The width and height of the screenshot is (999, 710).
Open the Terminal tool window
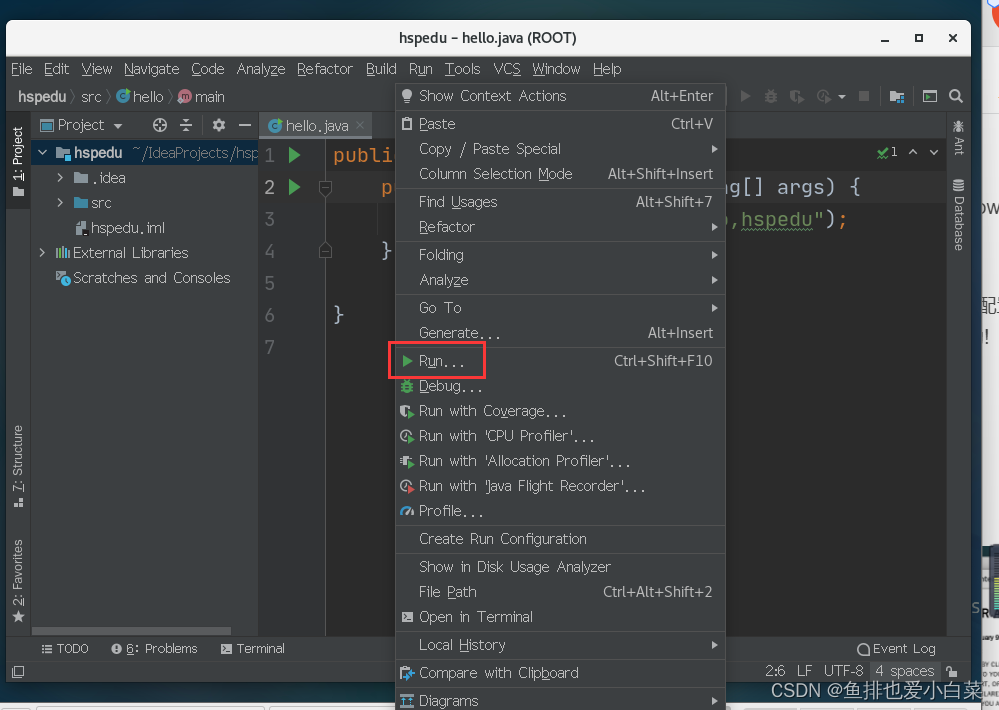pos(253,648)
